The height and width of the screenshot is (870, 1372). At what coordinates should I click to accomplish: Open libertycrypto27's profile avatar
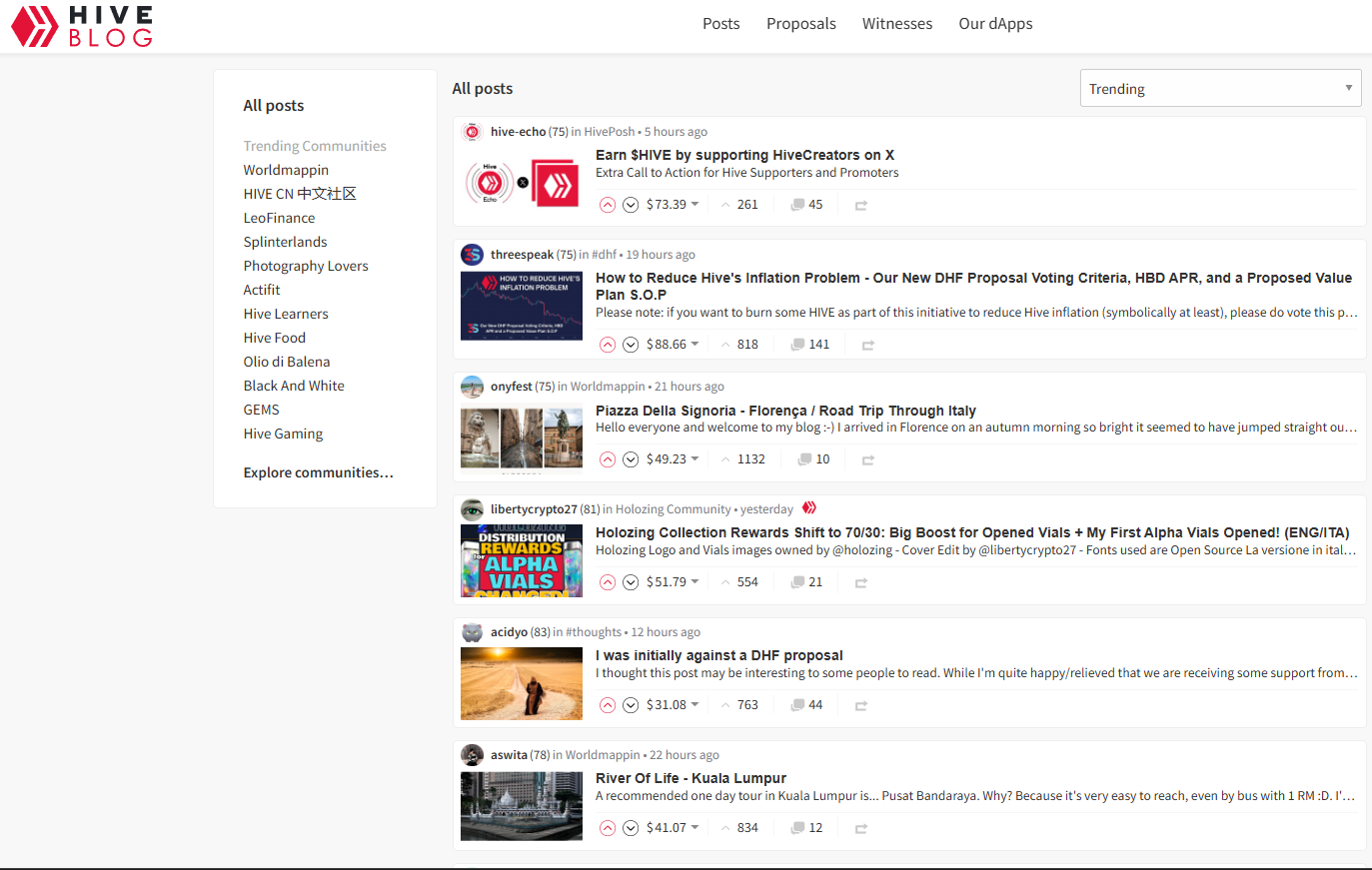472,508
